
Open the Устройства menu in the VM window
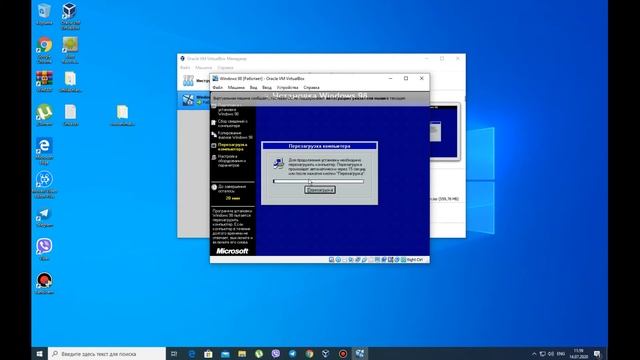(x=287, y=87)
